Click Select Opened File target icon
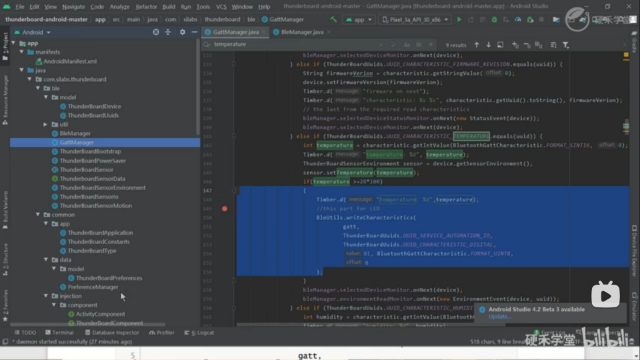Screen dimensions: 640x360 click(156, 32)
